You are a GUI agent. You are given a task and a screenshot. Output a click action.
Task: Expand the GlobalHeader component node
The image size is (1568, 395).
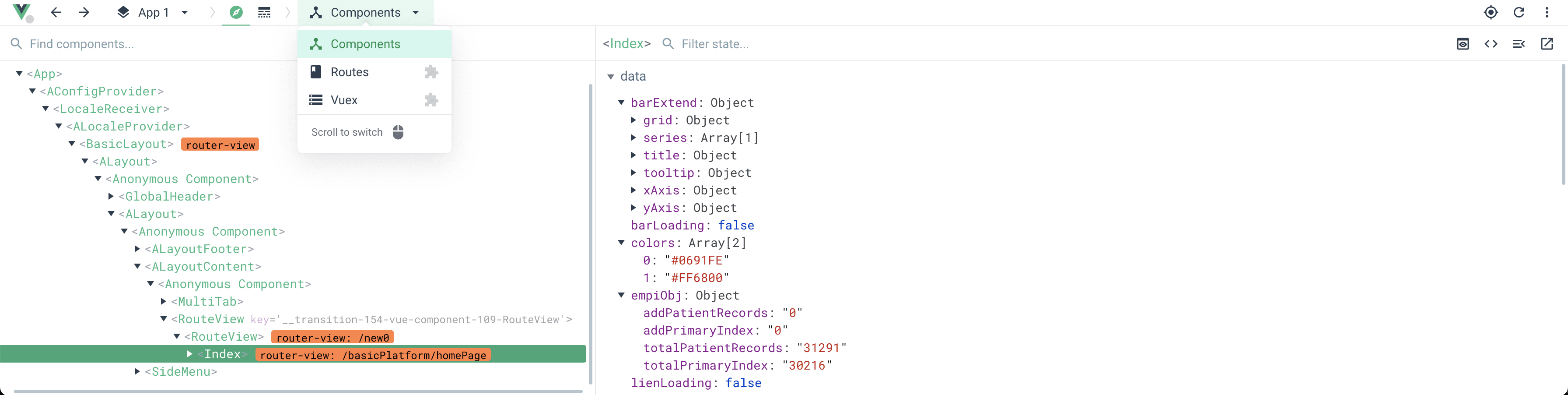[111, 196]
